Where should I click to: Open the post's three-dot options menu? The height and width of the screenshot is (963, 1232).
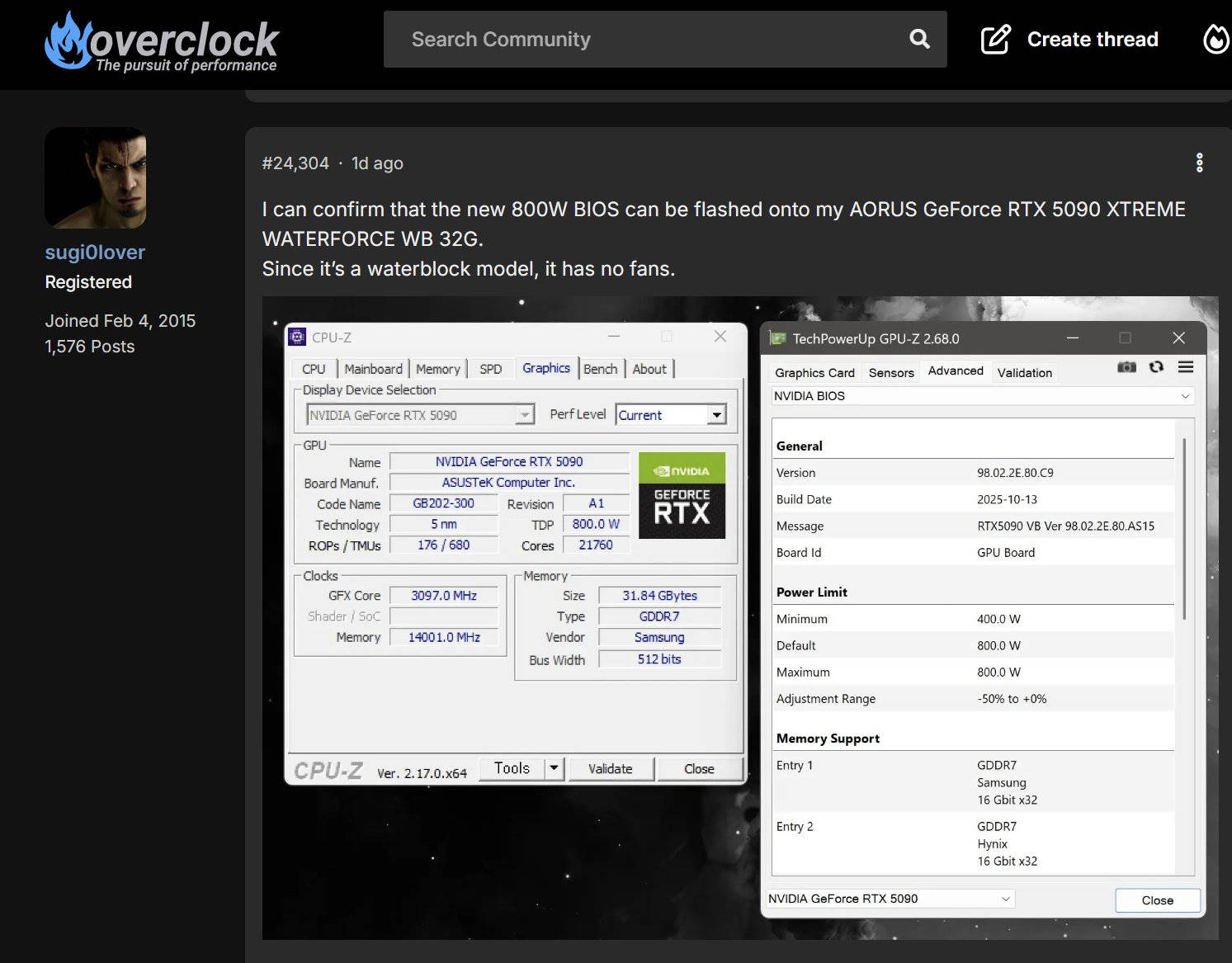coord(1199,163)
